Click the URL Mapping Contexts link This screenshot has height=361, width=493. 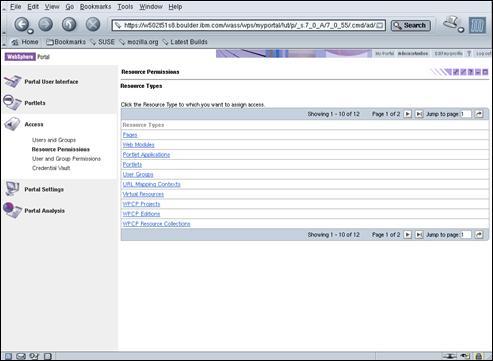coord(151,184)
